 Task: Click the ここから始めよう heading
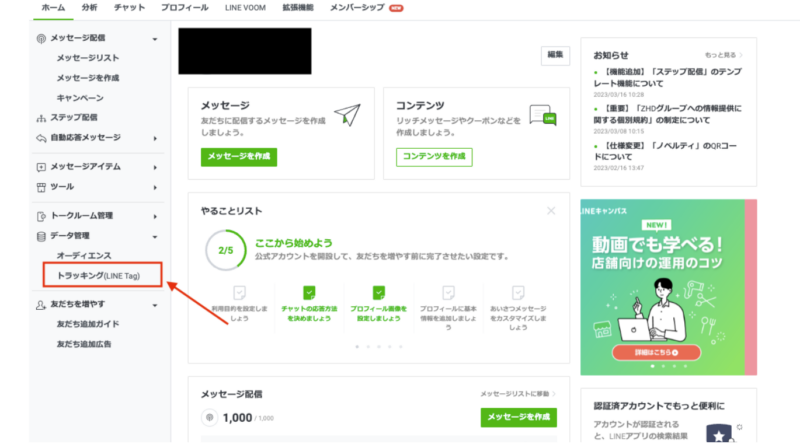293,243
